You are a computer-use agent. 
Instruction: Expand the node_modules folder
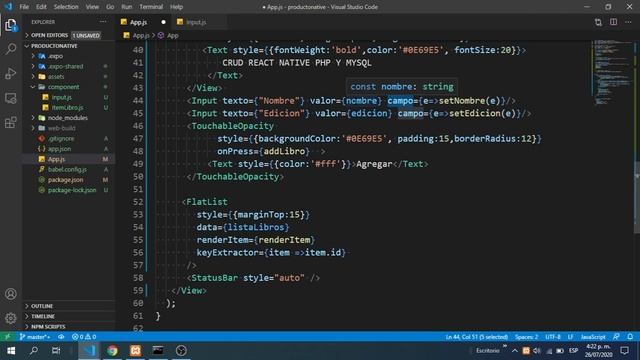[x=69, y=118]
